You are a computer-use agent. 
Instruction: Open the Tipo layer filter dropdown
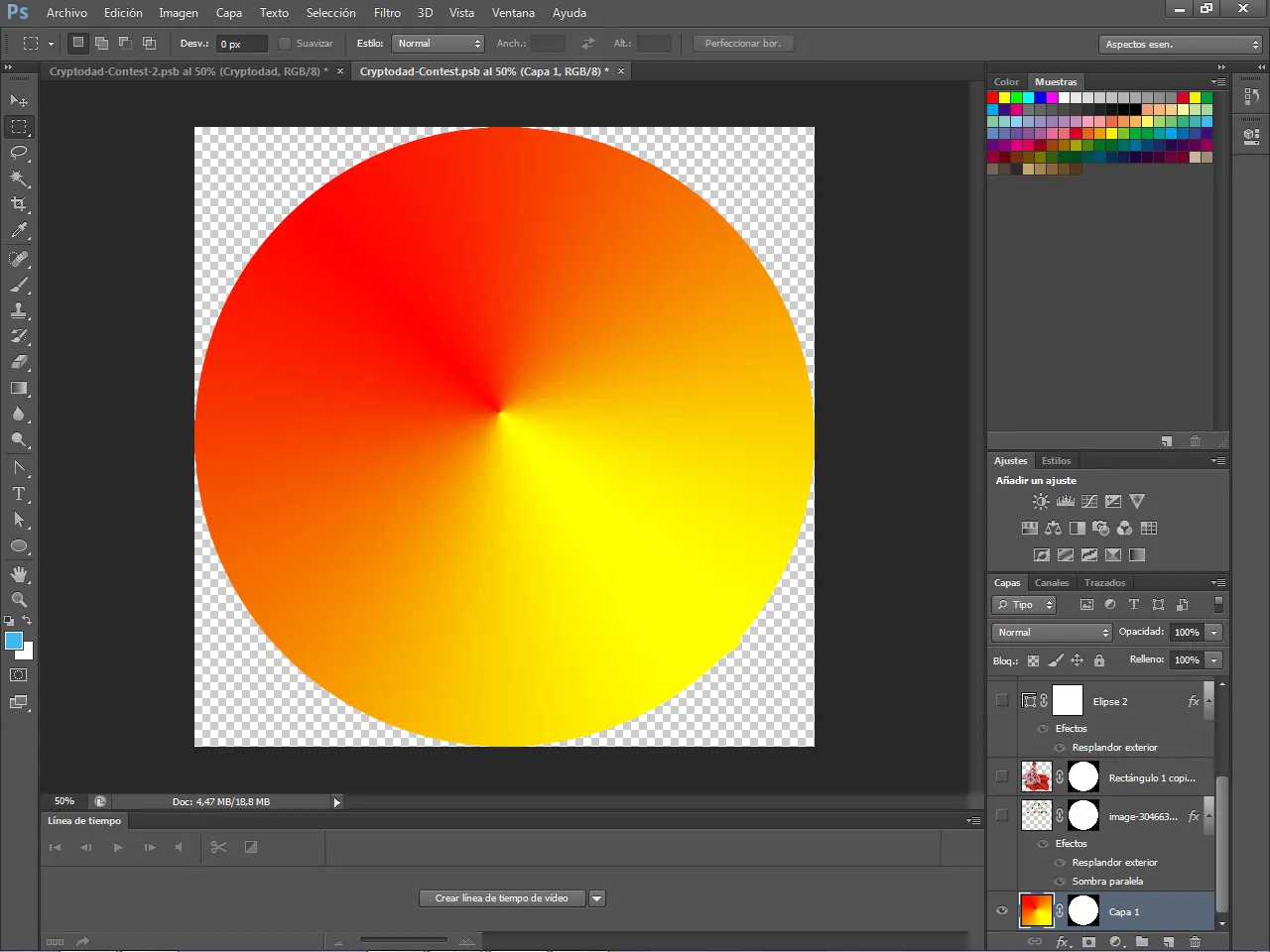1024,605
